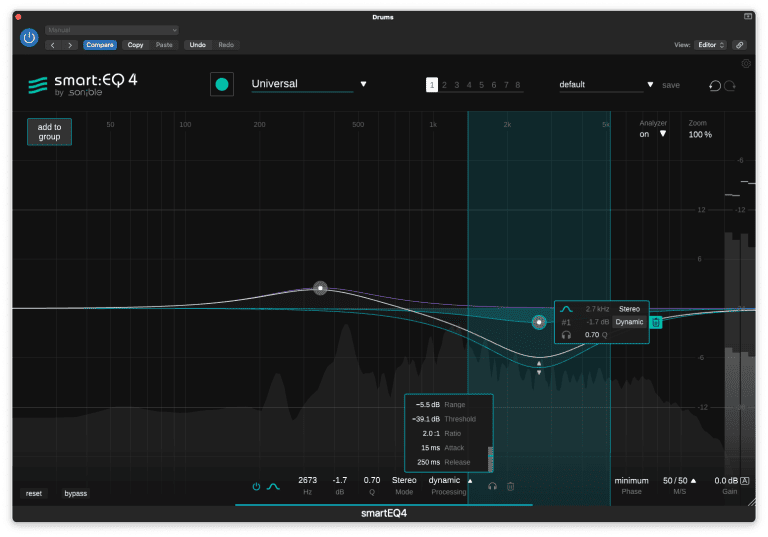Click the headphones icon in bottom bar
This screenshot has height=537, width=768.
tap(493, 487)
